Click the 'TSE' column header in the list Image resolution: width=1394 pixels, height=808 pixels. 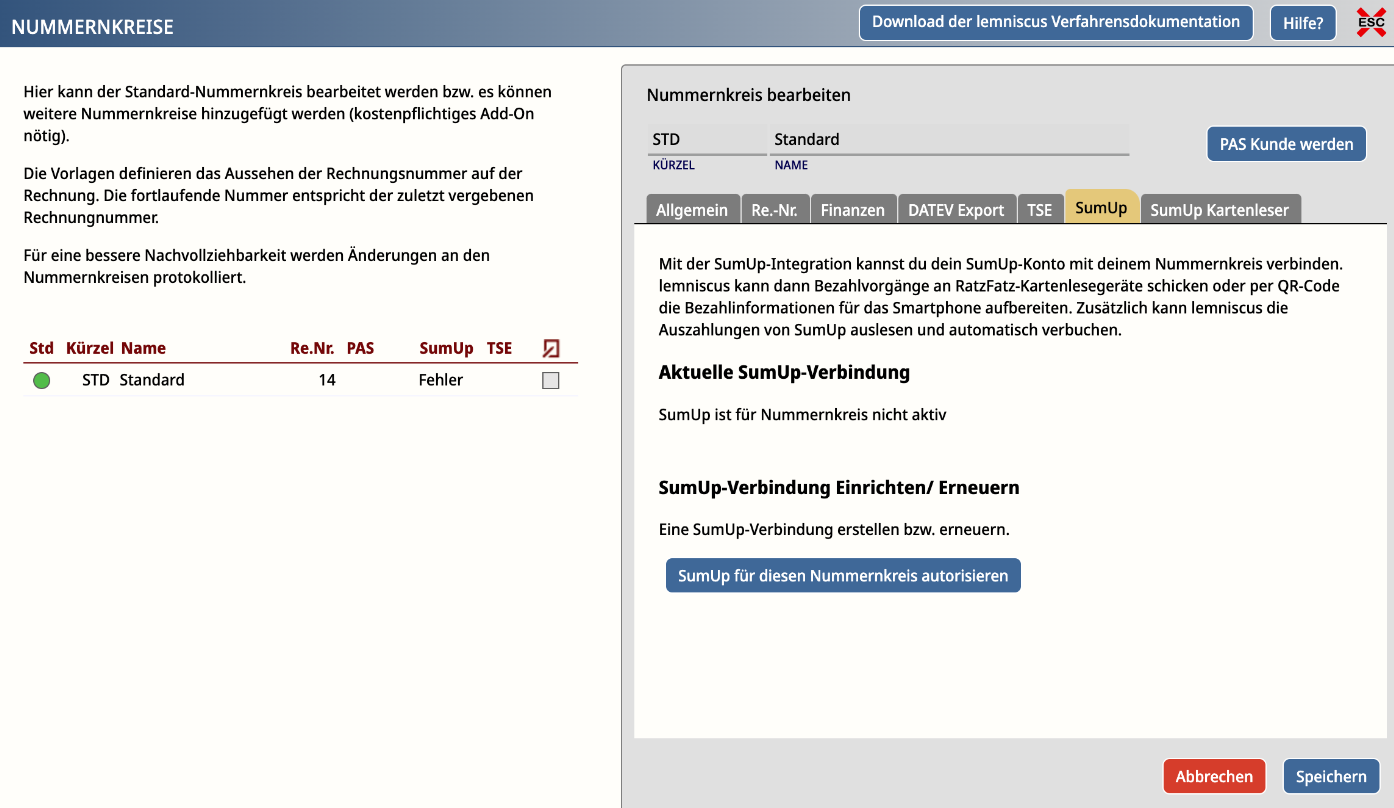tap(499, 348)
